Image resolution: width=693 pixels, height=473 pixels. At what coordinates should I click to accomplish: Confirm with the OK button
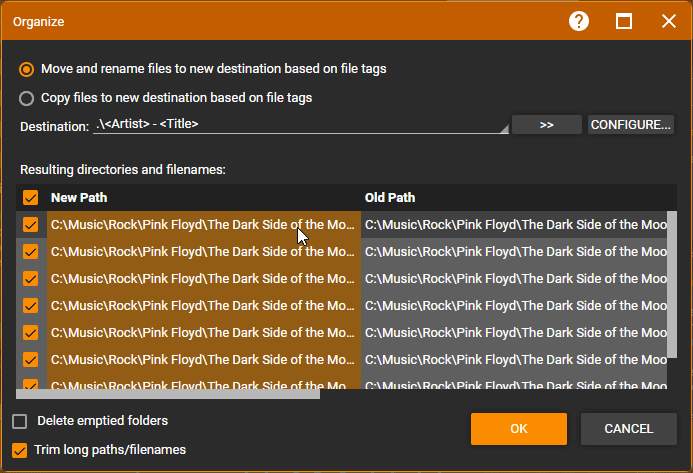pos(518,429)
